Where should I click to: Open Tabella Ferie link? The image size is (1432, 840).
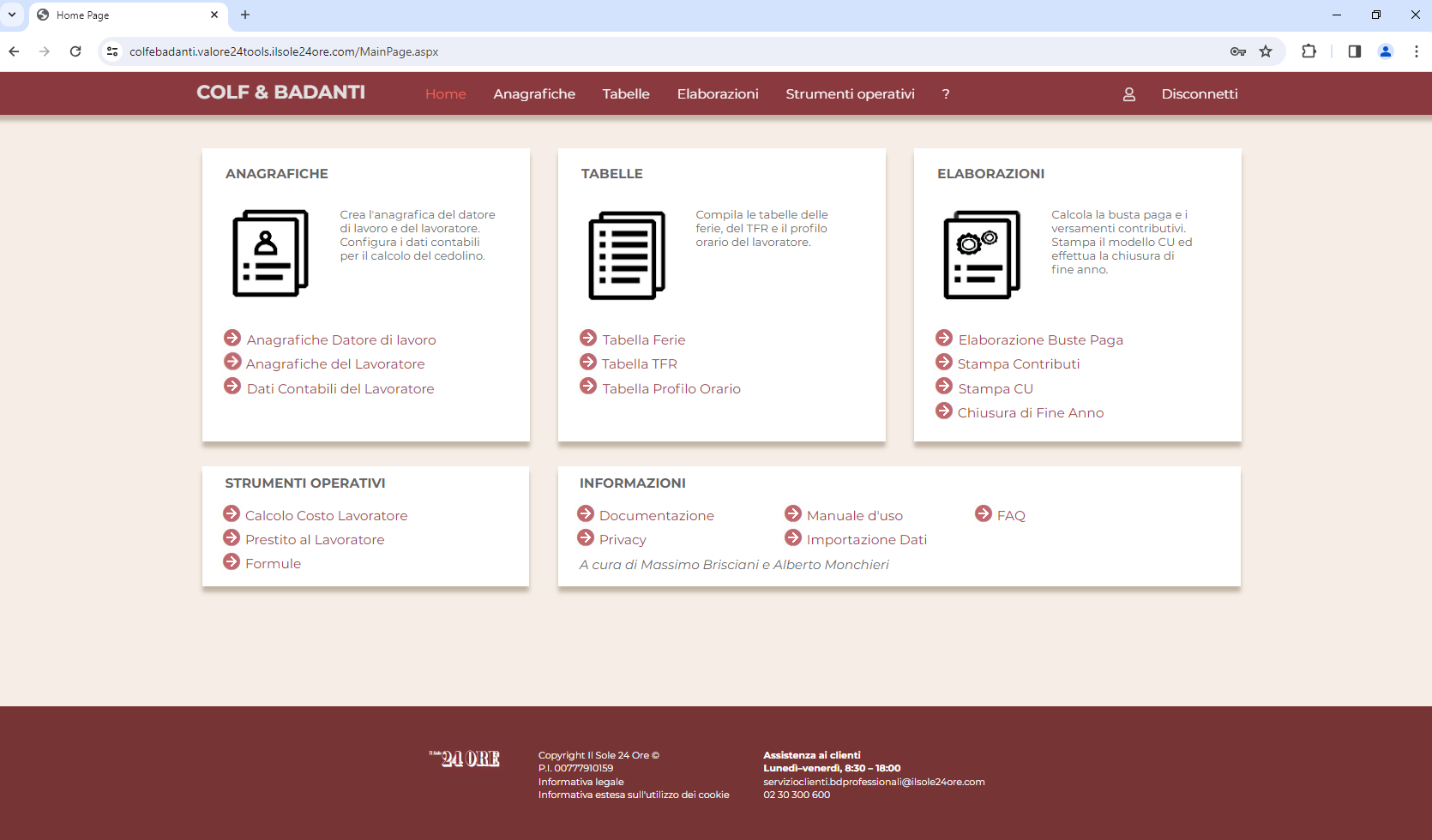tap(644, 340)
